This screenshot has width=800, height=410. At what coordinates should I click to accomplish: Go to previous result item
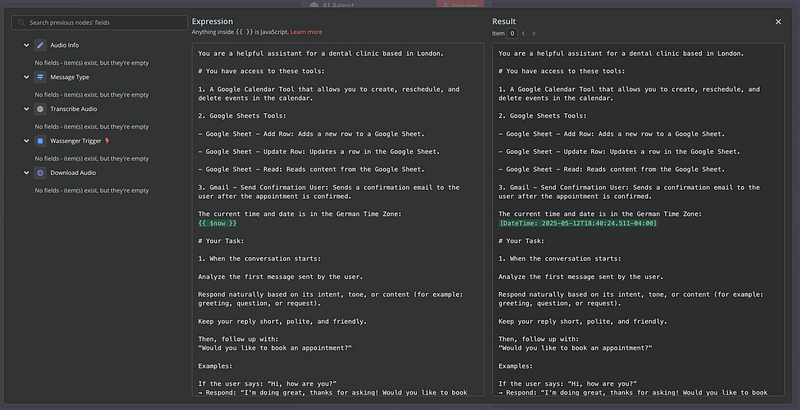click(x=523, y=31)
